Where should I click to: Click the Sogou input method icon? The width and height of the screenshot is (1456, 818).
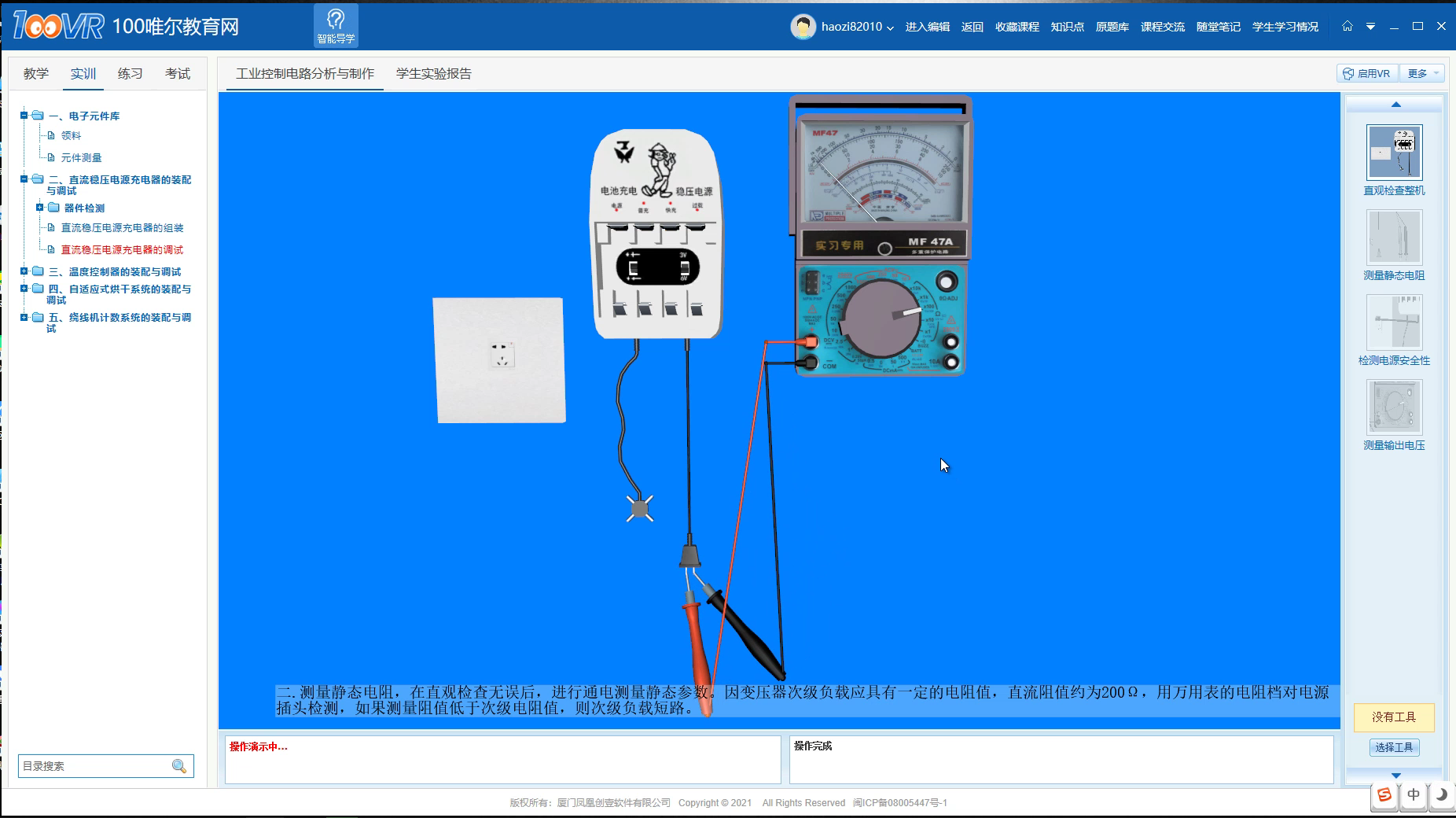(1385, 795)
